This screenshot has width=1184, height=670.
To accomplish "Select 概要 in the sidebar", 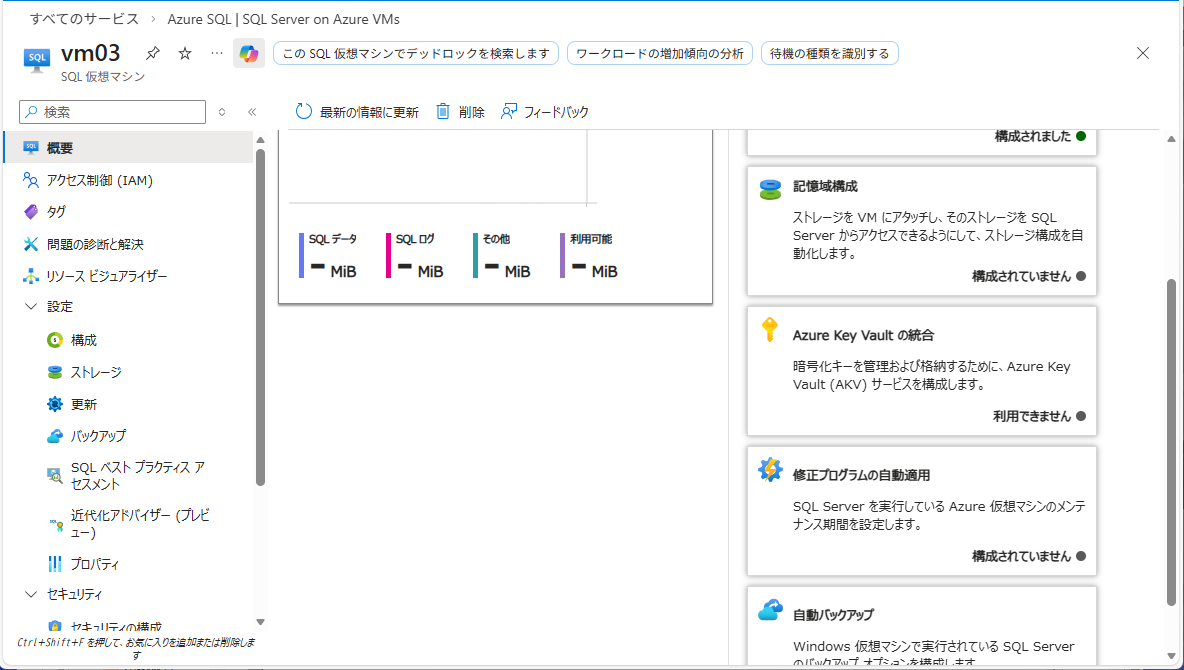I will pyautogui.click(x=128, y=148).
